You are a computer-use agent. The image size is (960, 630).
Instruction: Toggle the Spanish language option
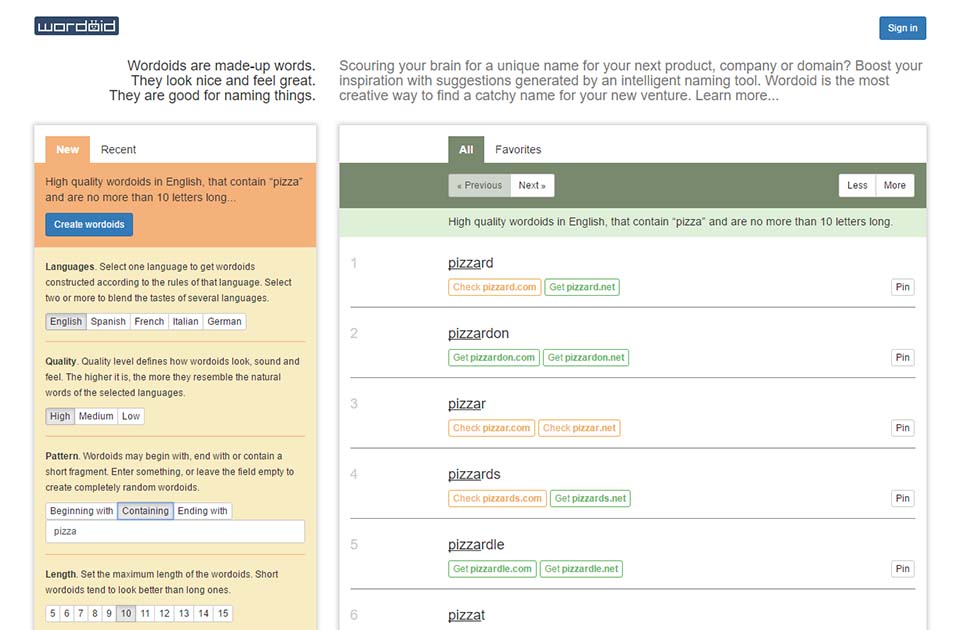(108, 321)
